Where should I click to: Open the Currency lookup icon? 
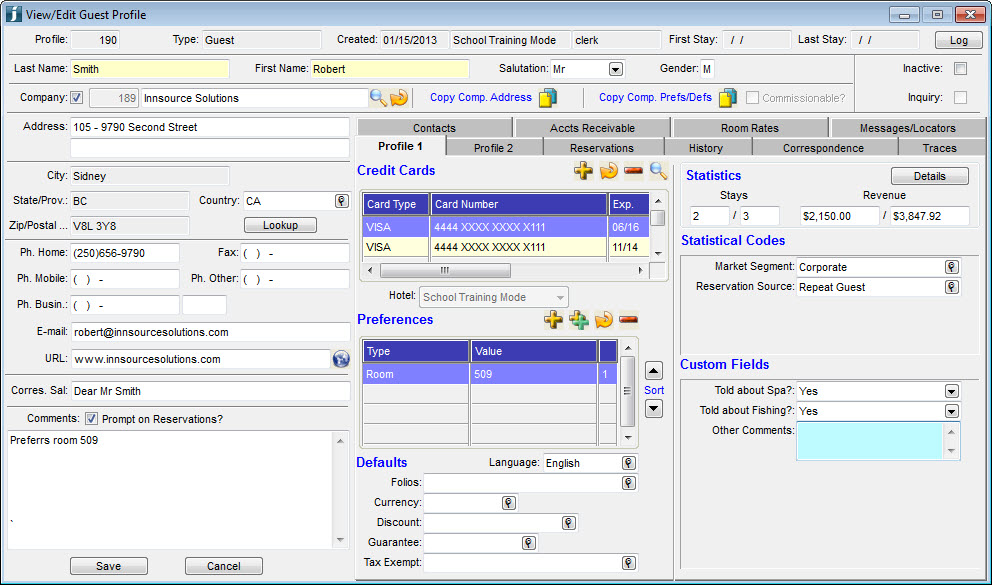pyautogui.click(x=509, y=503)
